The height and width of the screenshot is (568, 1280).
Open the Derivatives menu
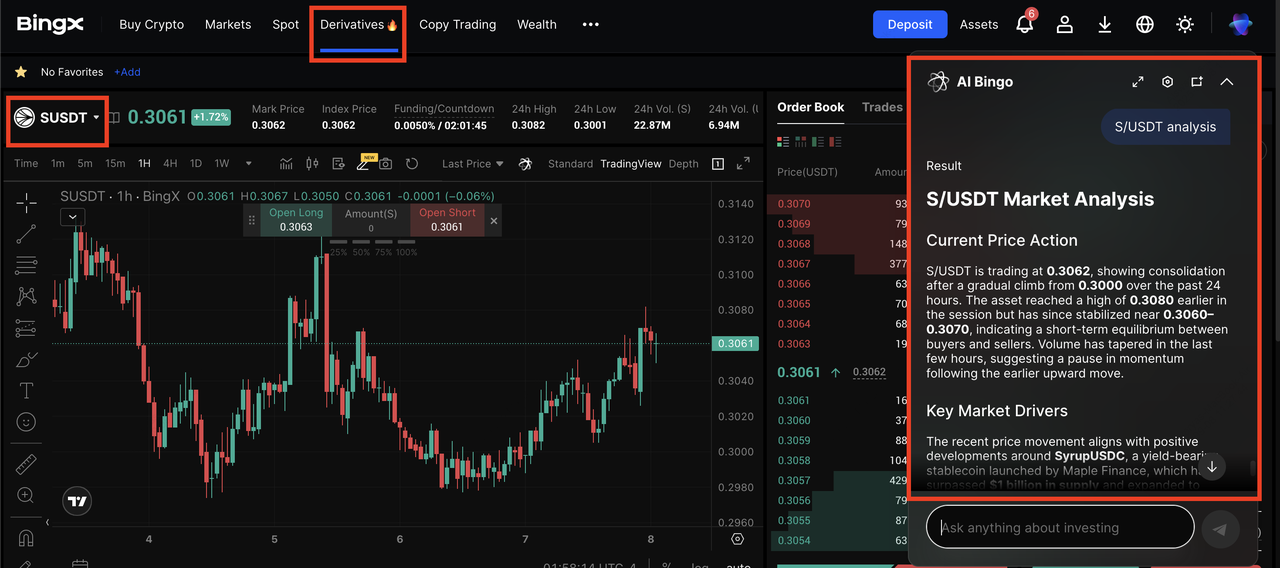pos(359,24)
